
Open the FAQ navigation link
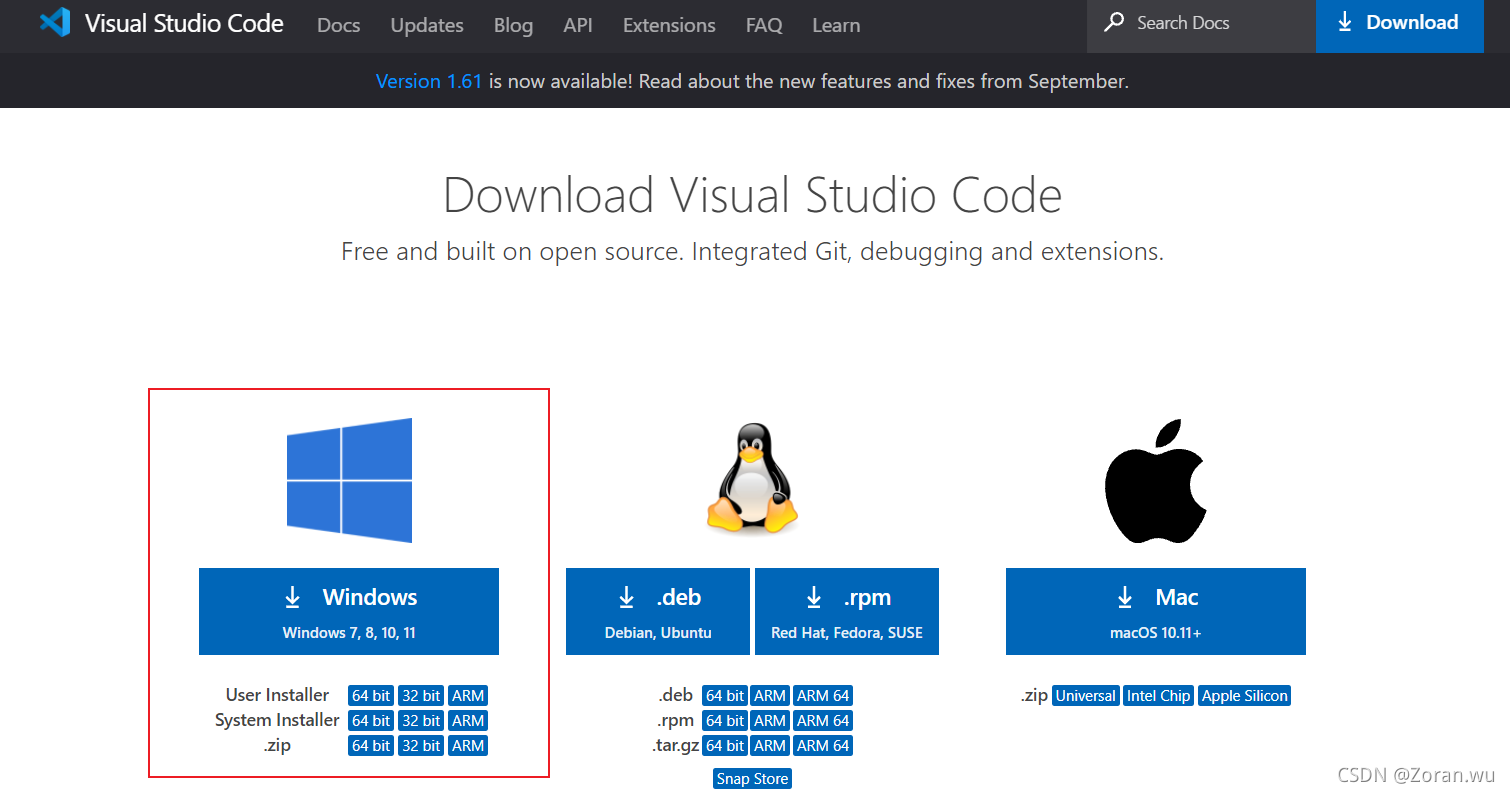point(764,25)
